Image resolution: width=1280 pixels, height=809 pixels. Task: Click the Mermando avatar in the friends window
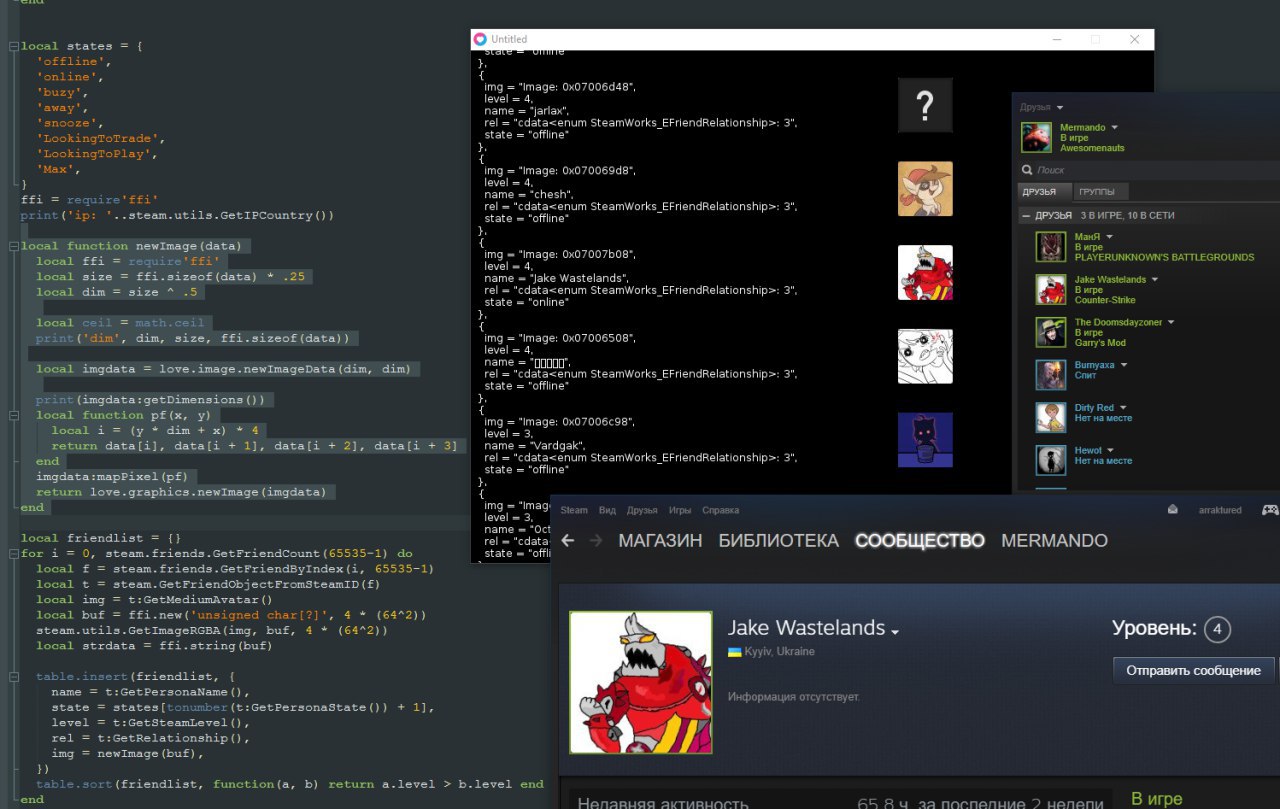1036,138
